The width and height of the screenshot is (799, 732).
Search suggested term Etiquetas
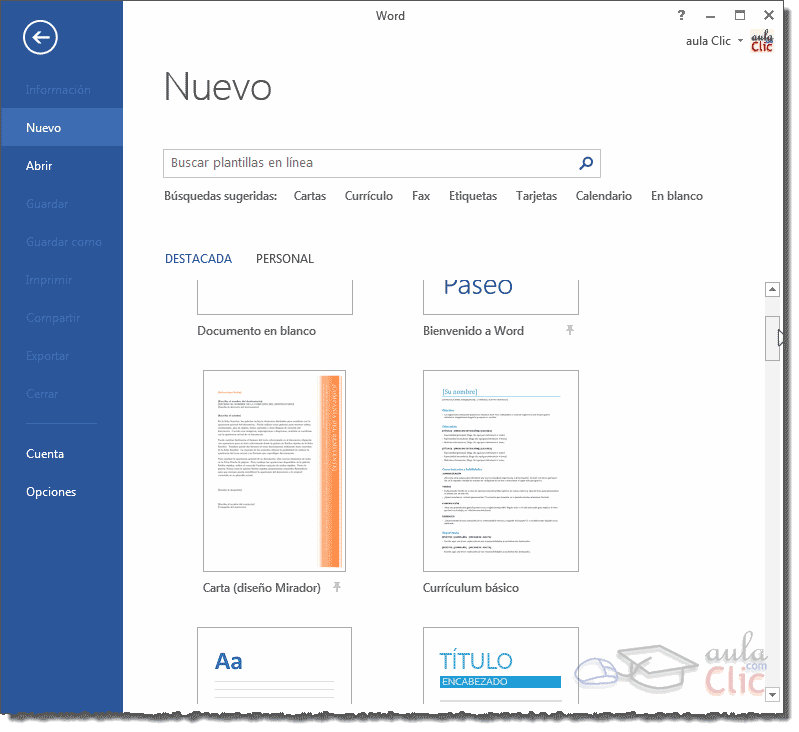tap(473, 196)
